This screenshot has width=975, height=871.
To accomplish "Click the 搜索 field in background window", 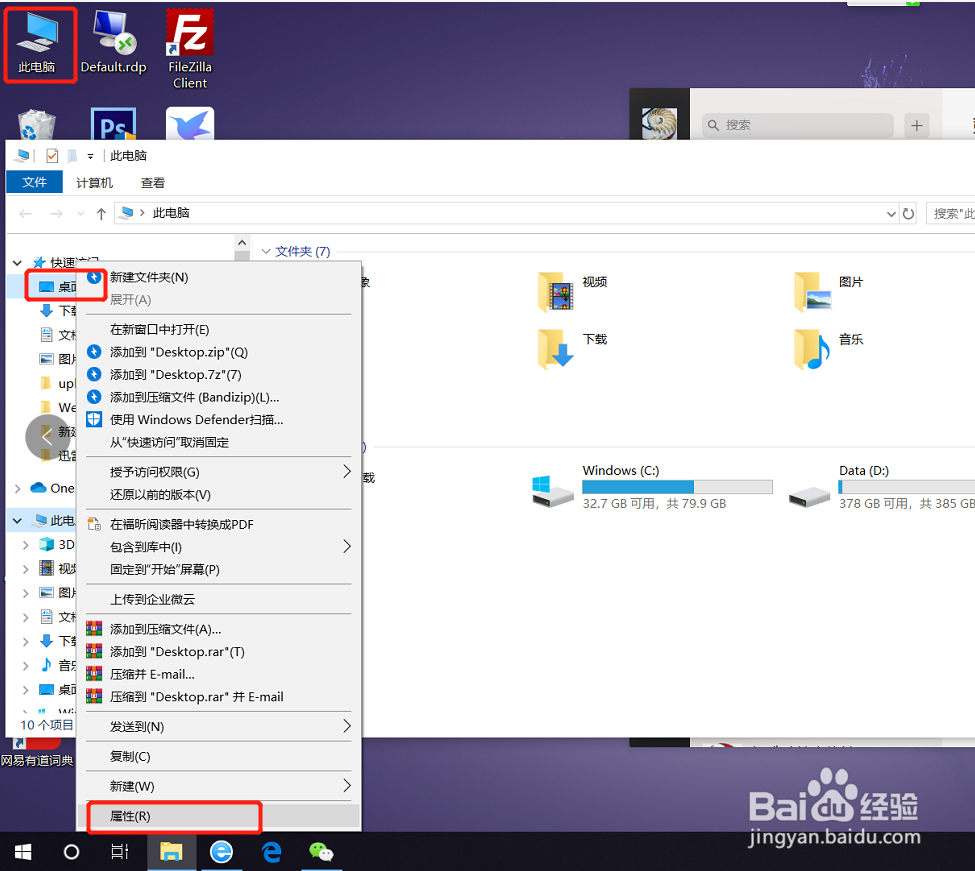I will click(798, 126).
